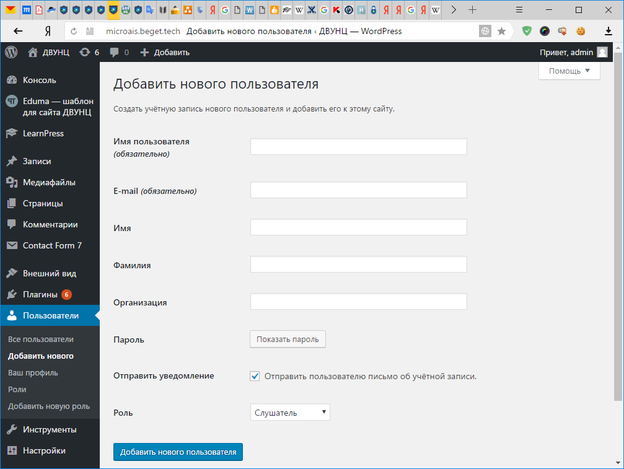Click the translate page icon in address bar

485,31
